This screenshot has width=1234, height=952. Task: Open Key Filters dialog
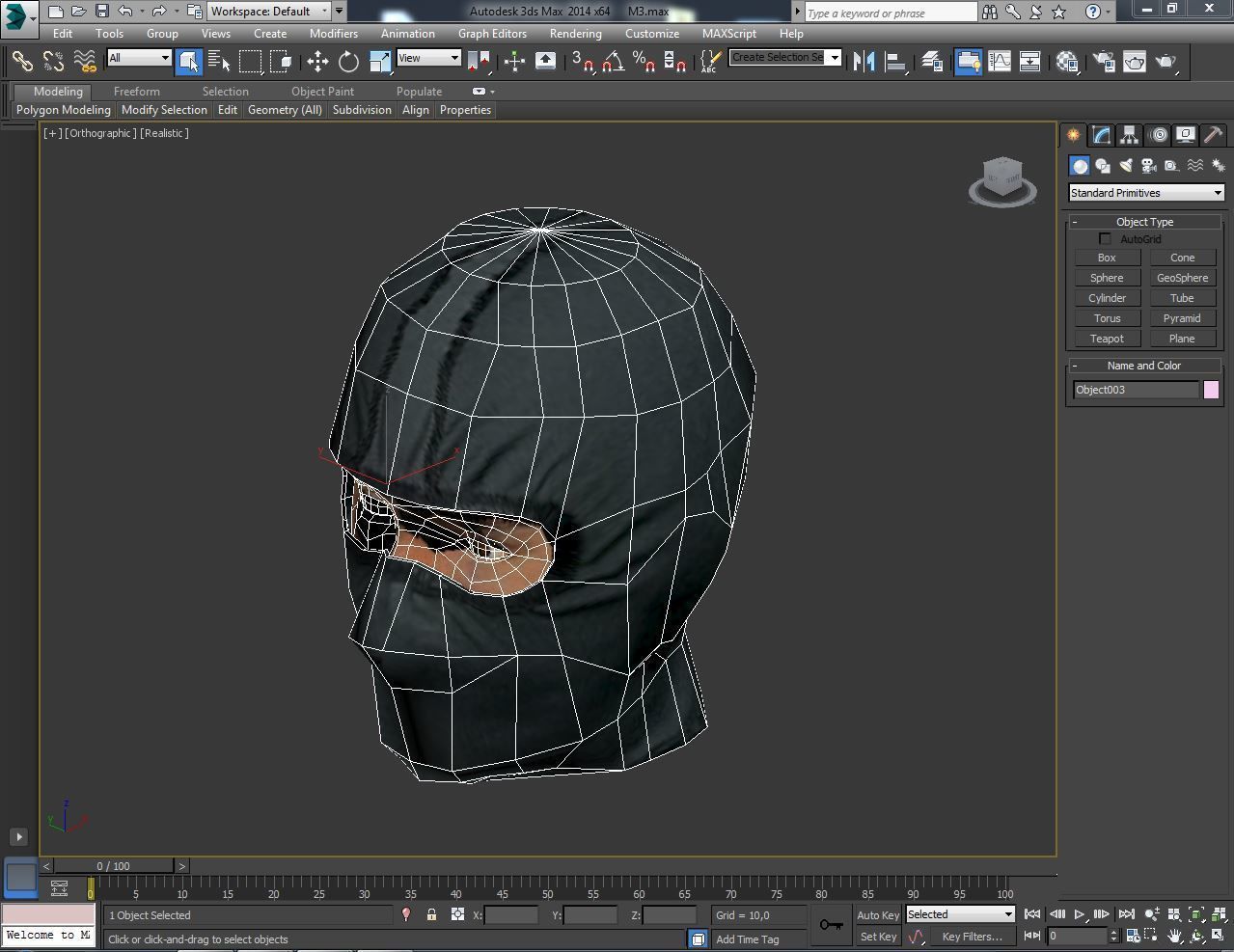click(972, 937)
